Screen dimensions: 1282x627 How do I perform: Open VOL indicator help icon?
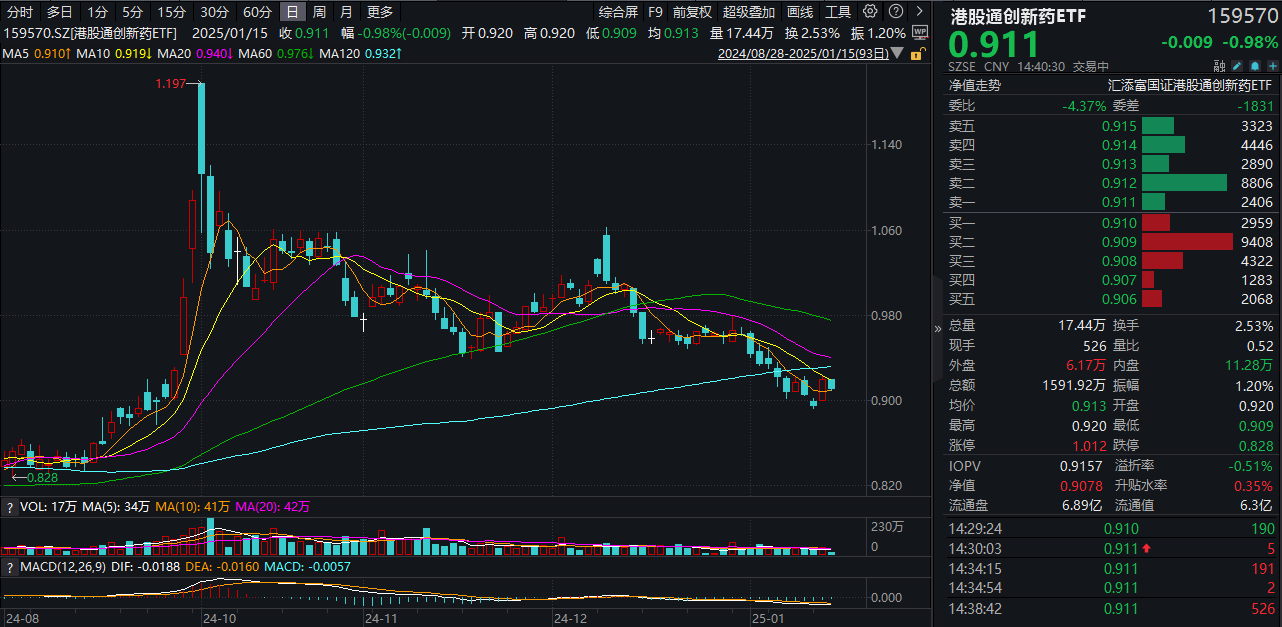(x=10, y=507)
